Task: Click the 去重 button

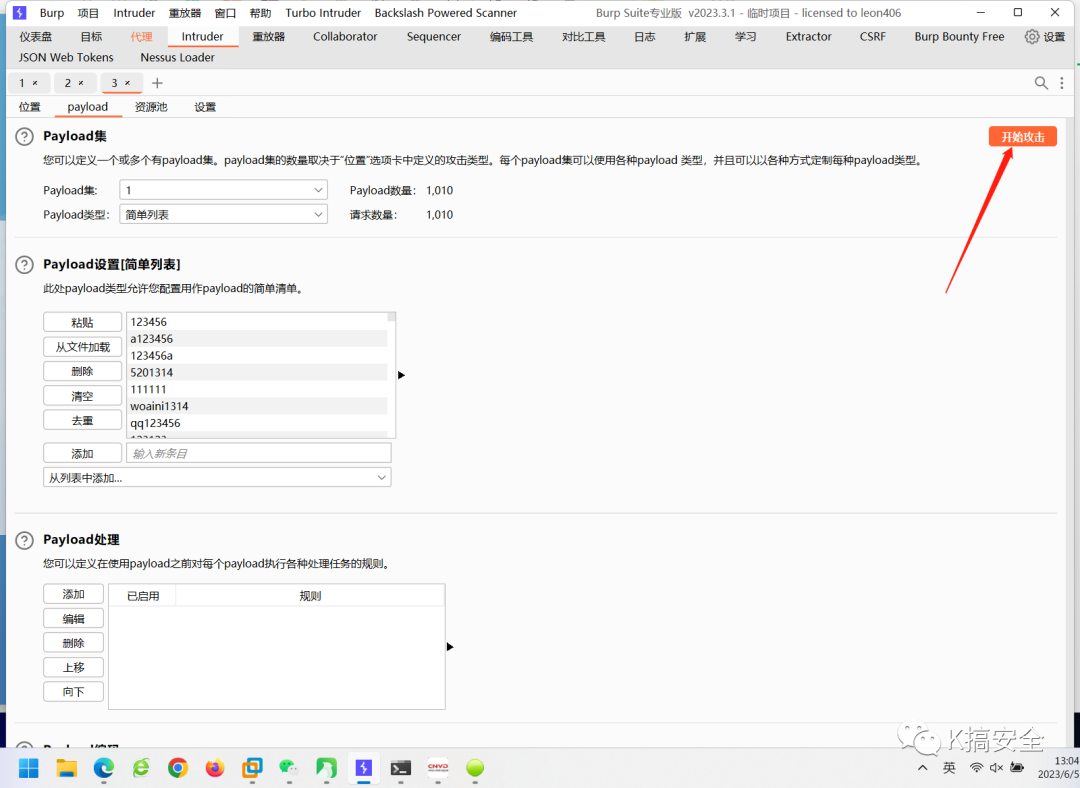Action: 82,420
